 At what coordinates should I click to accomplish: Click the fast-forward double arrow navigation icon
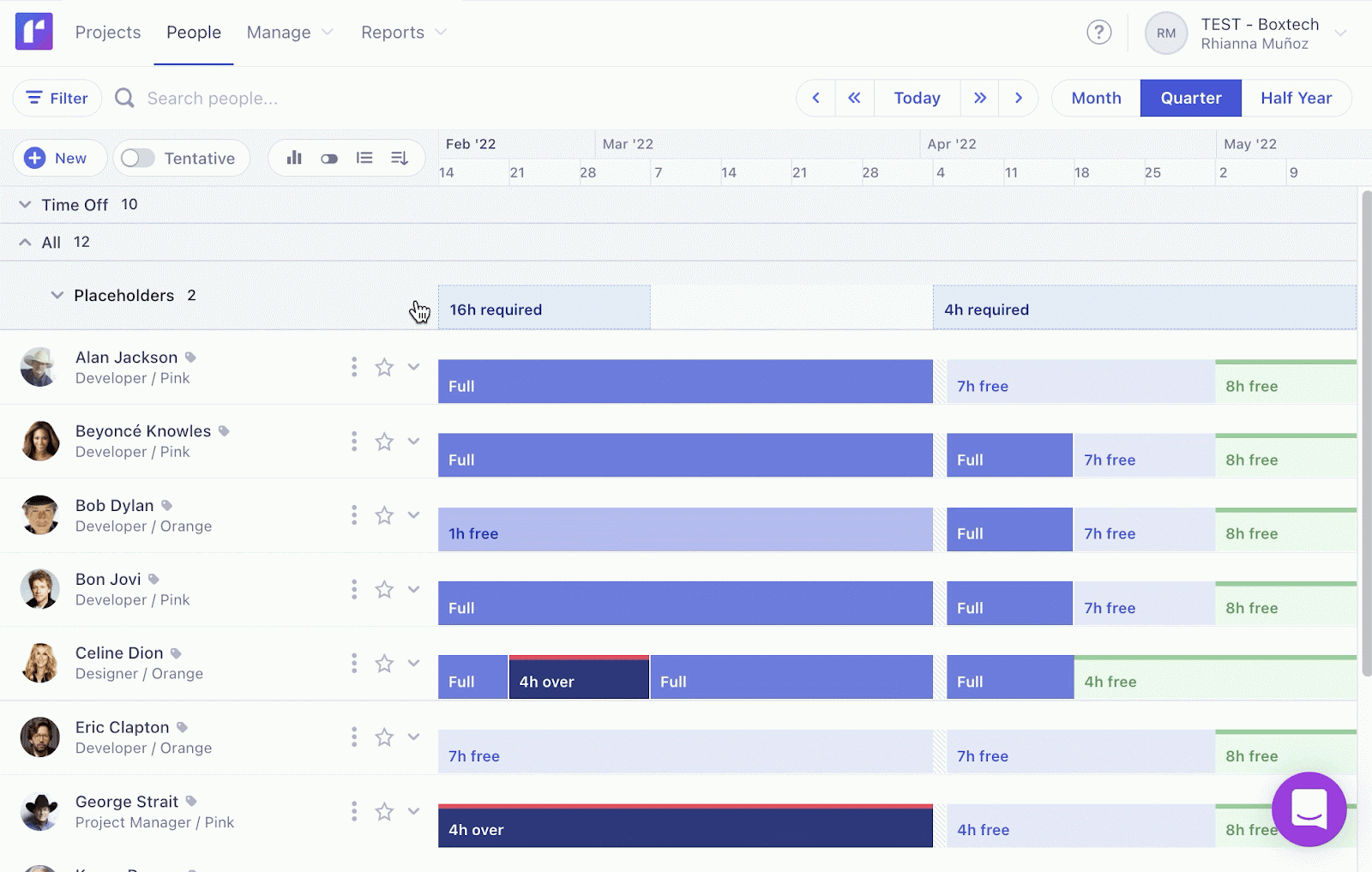980,98
